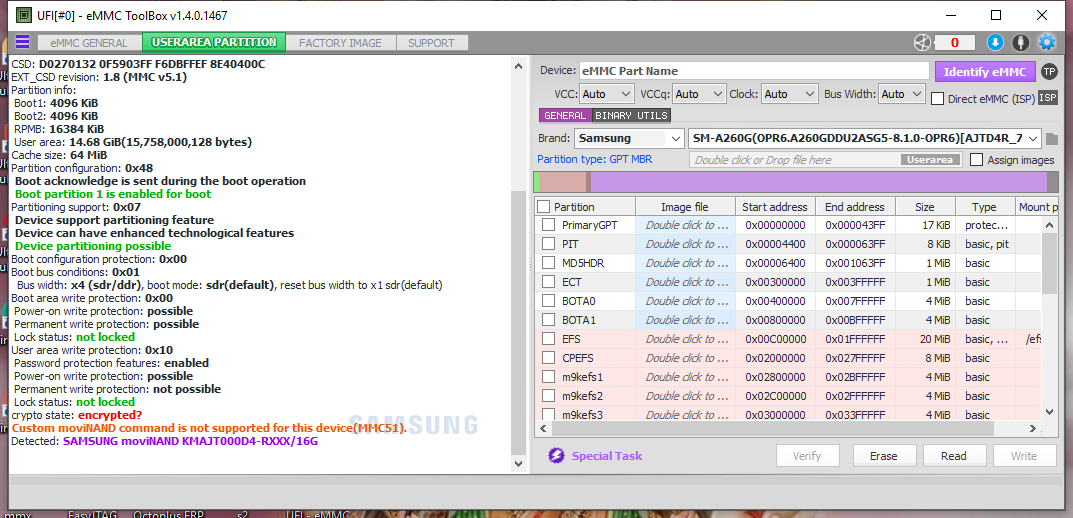Open the VCC voltage dropdown
The width and height of the screenshot is (1073, 518).
[x=608, y=94]
